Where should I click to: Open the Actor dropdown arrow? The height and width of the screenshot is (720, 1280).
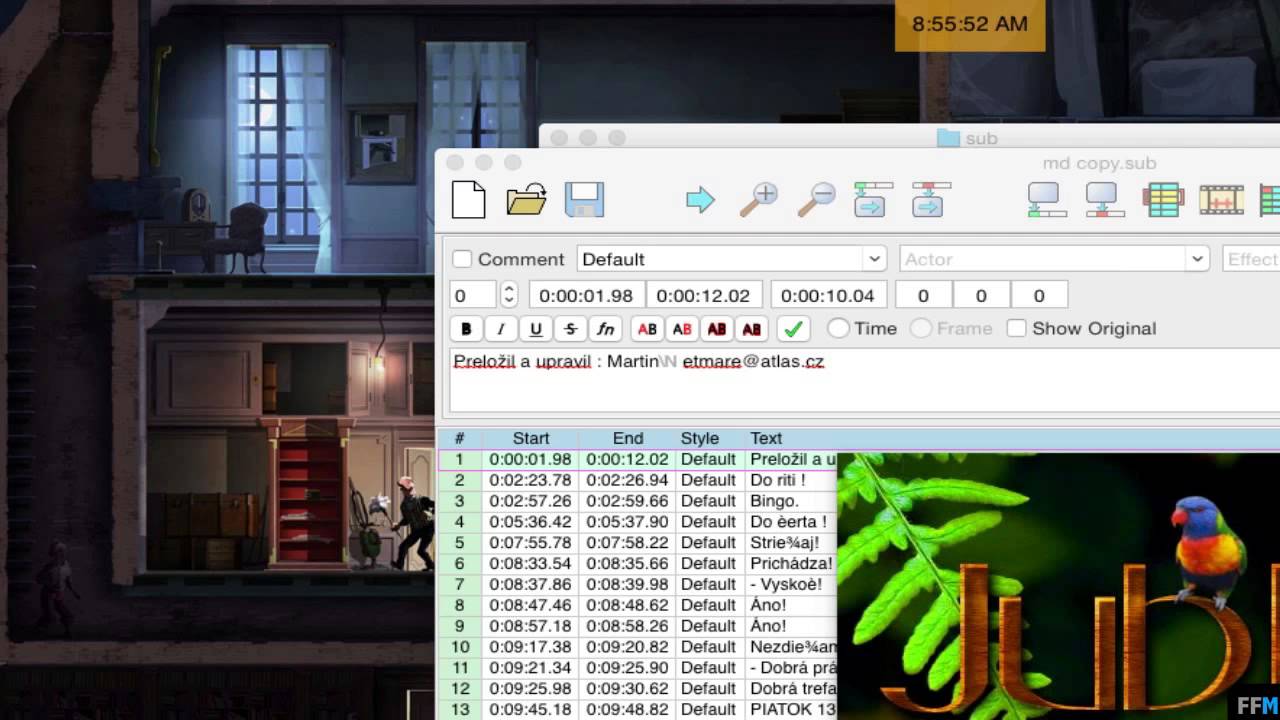(1197, 259)
